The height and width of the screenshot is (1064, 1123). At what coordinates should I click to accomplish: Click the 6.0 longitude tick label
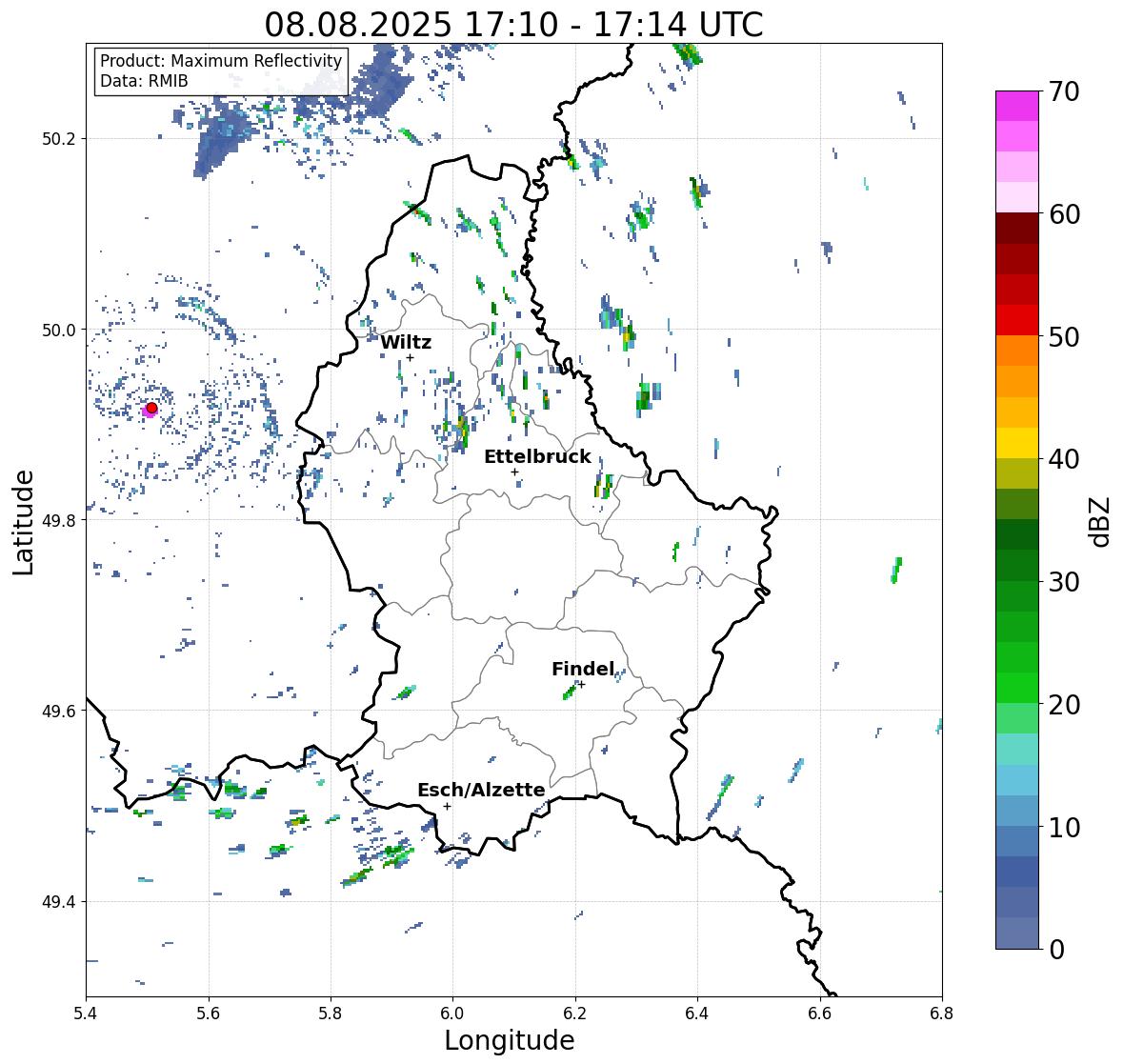pyautogui.click(x=452, y=1014)
